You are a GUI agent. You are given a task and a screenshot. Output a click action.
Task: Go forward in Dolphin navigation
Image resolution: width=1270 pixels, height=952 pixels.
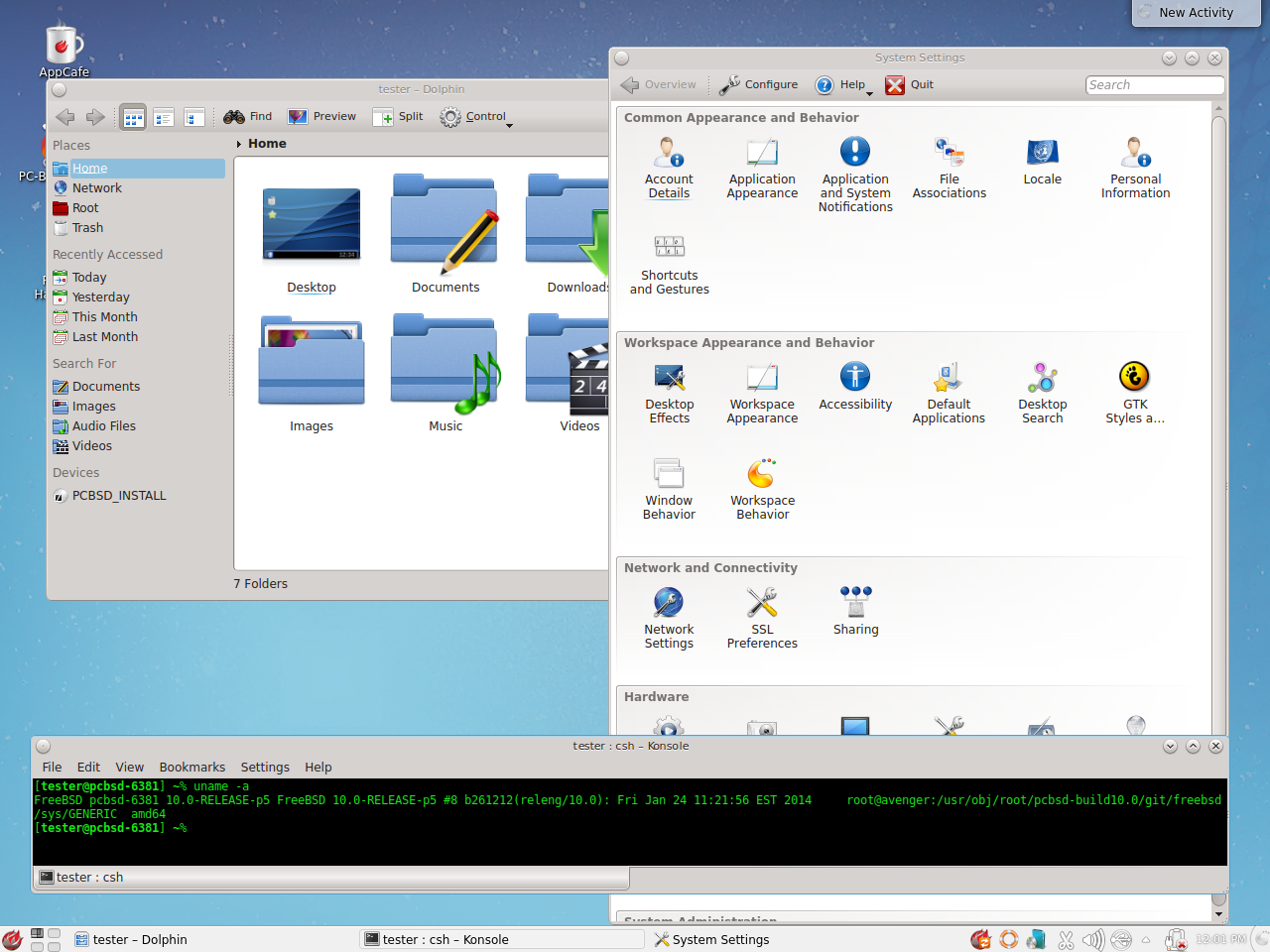pyautogui.click(x=95, y=117)
